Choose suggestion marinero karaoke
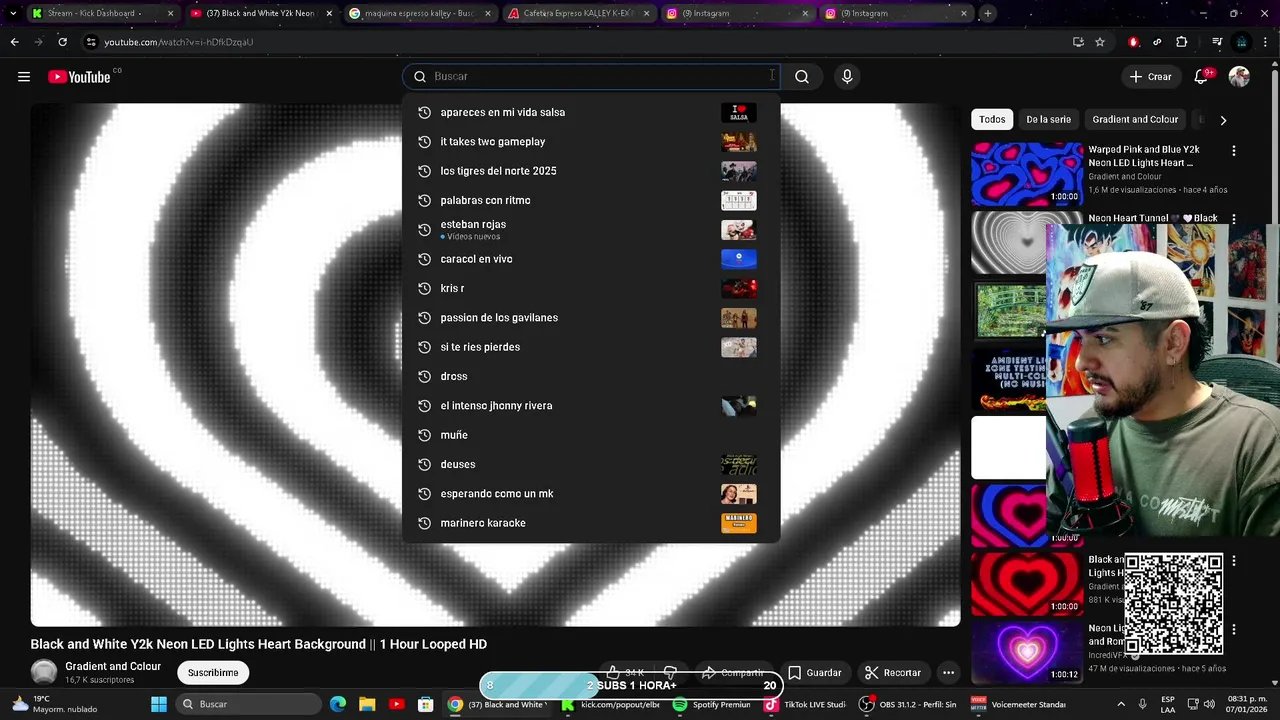Image resolution: width=1280 pixels, height=720 pixels. pyautogui.click(x=591, y=523)
